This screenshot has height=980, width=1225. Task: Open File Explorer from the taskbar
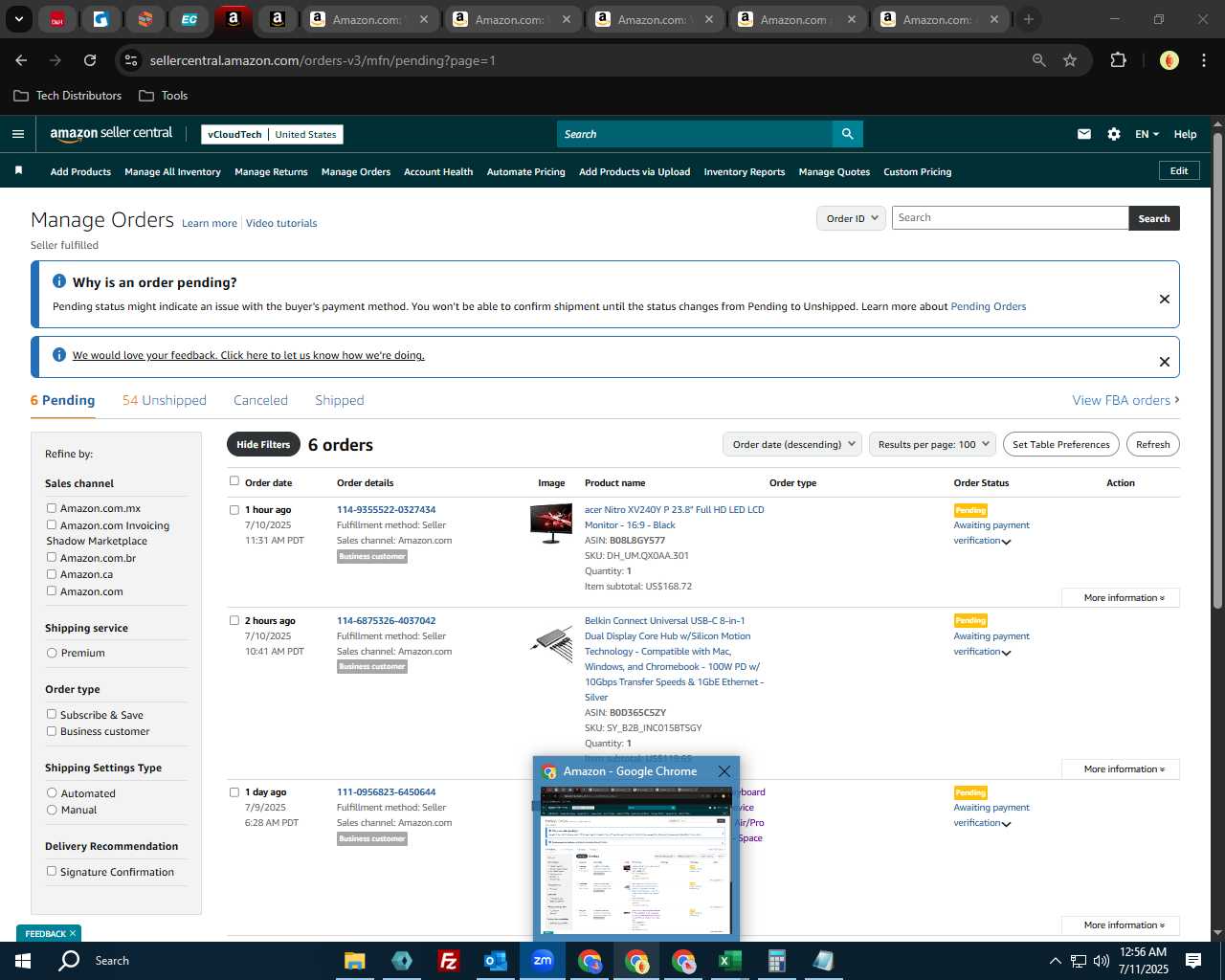(355, 961)
